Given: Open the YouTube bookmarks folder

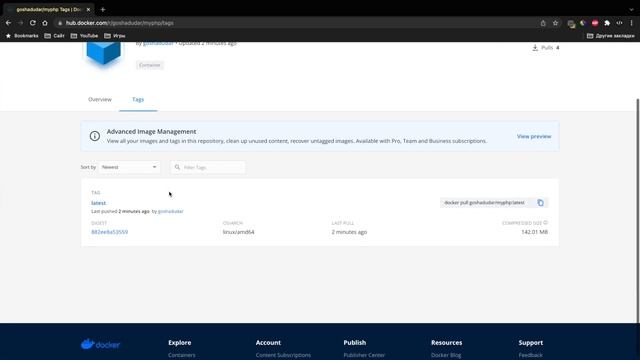Looking at the screenshot, I should pyautogui.click(x=84, y=36).
